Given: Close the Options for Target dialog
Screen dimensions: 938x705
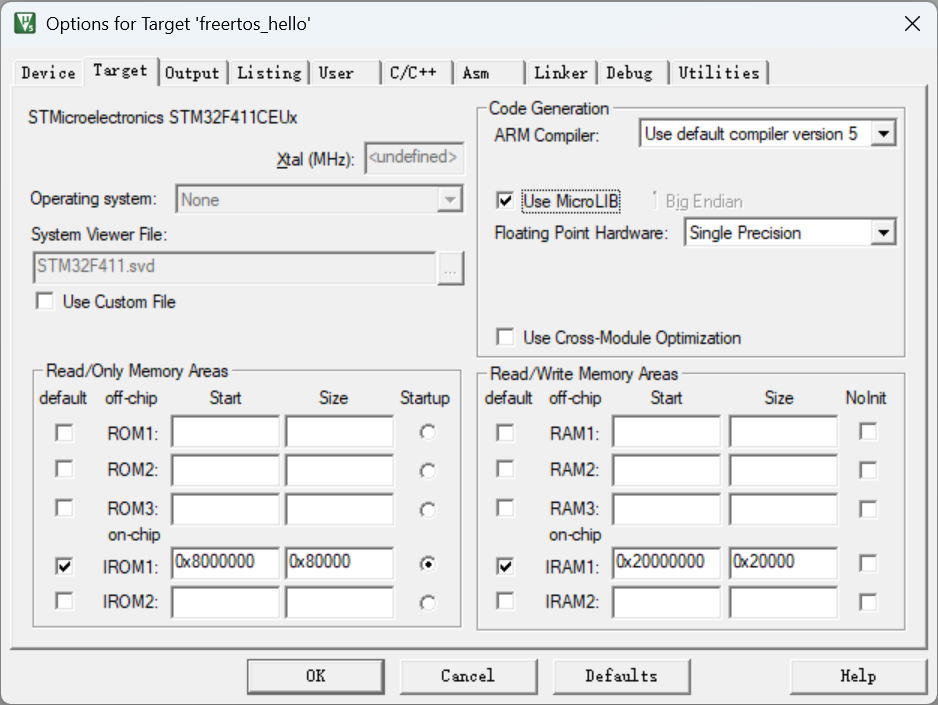Looking at the screenshot, I should (x=912, y=24).
